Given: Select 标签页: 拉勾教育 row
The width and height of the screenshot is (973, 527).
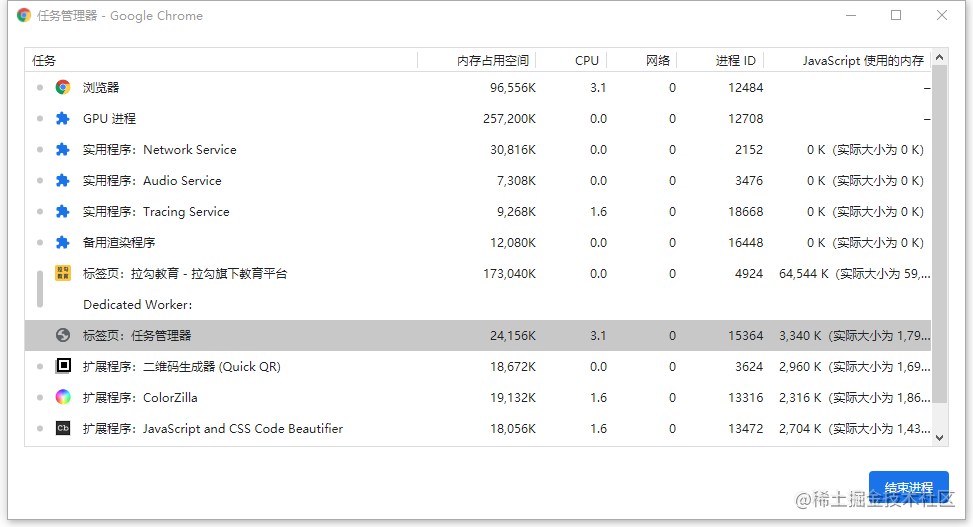Looking at the screenshot, I should [x=478, y=274].
